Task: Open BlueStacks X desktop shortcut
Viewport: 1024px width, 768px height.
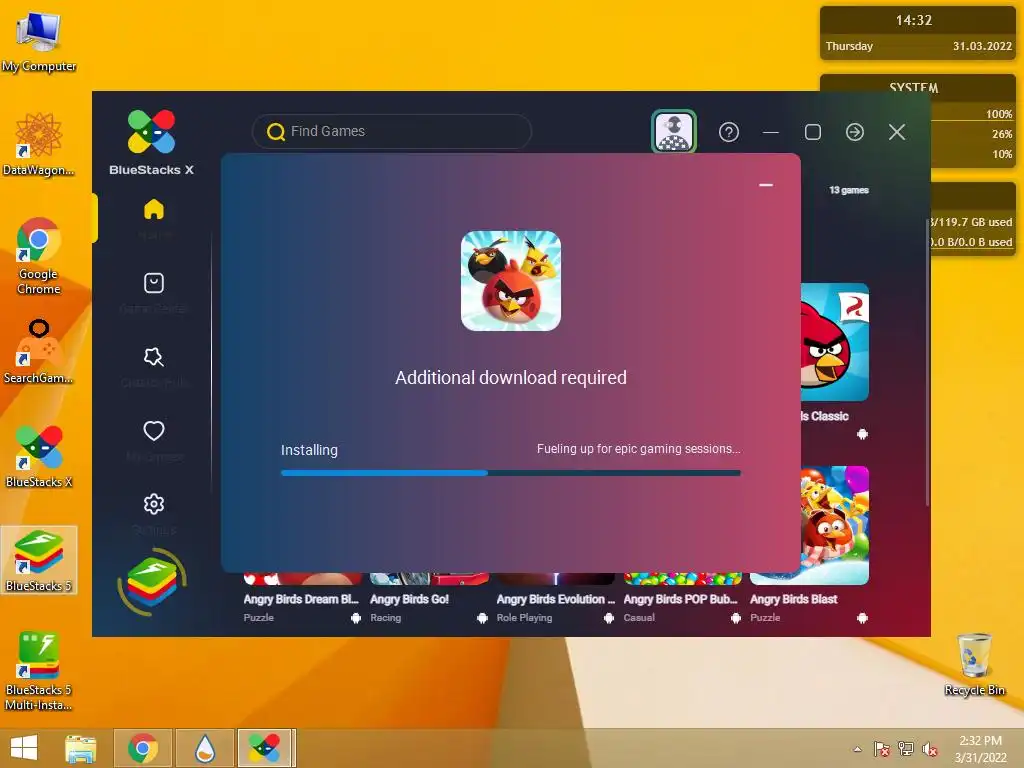Action: (x=39, y=456)
